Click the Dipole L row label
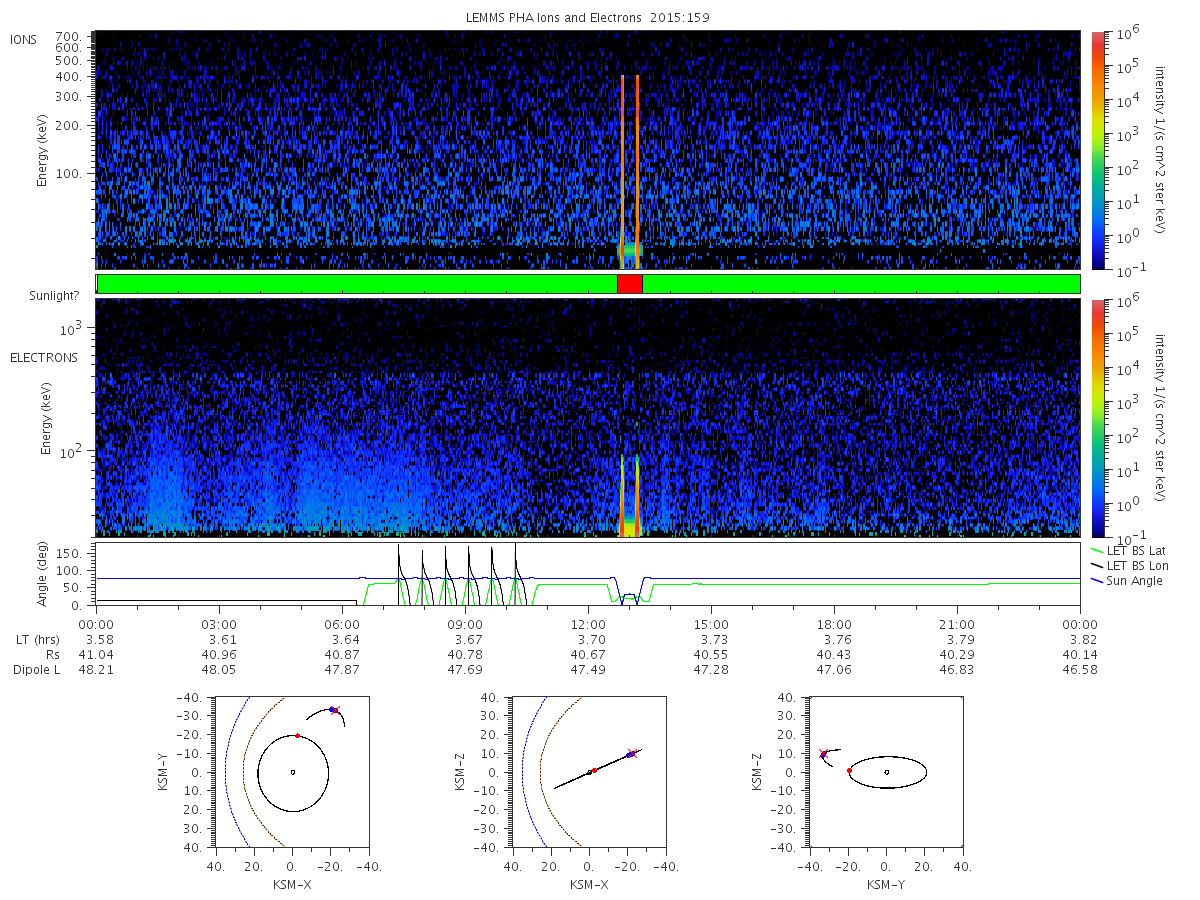 pyautogui.click(x=36, y=670)
